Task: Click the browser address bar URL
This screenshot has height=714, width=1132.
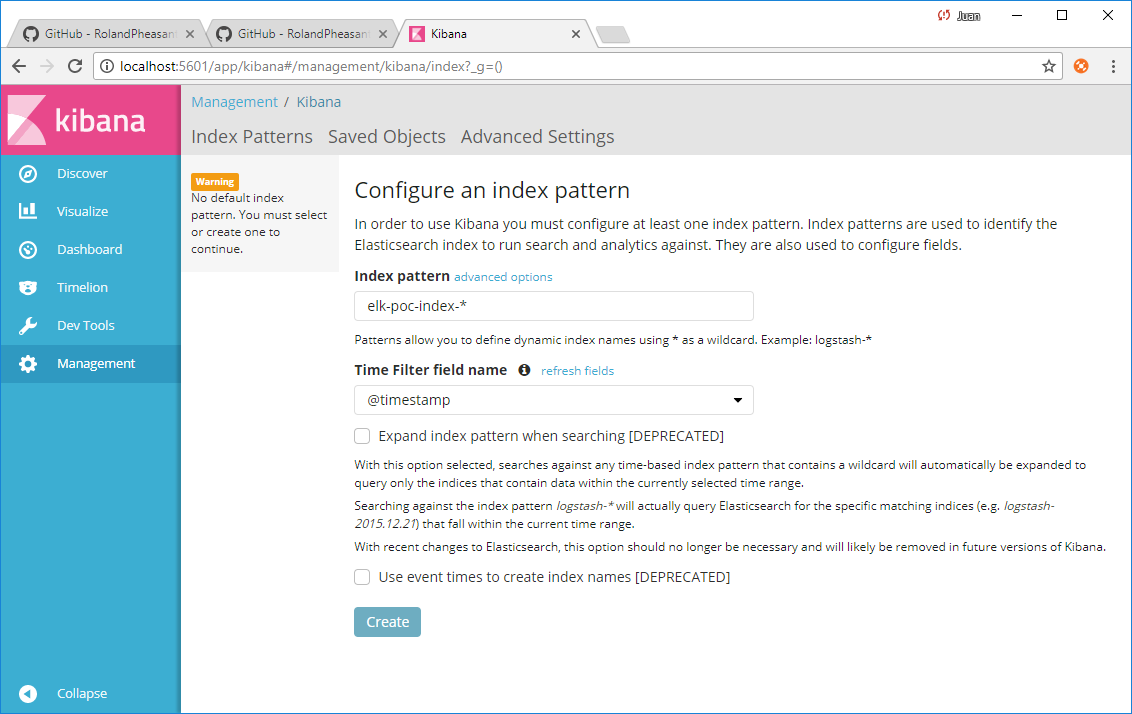Action: 311,66
